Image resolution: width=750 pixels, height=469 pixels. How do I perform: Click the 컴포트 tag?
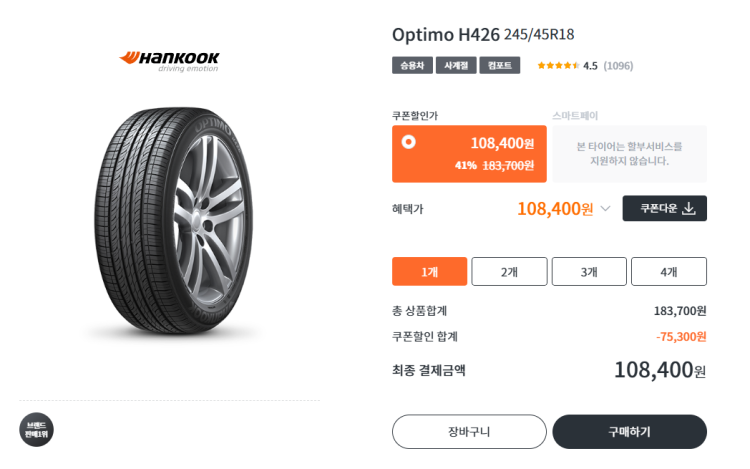coord(499,66)
